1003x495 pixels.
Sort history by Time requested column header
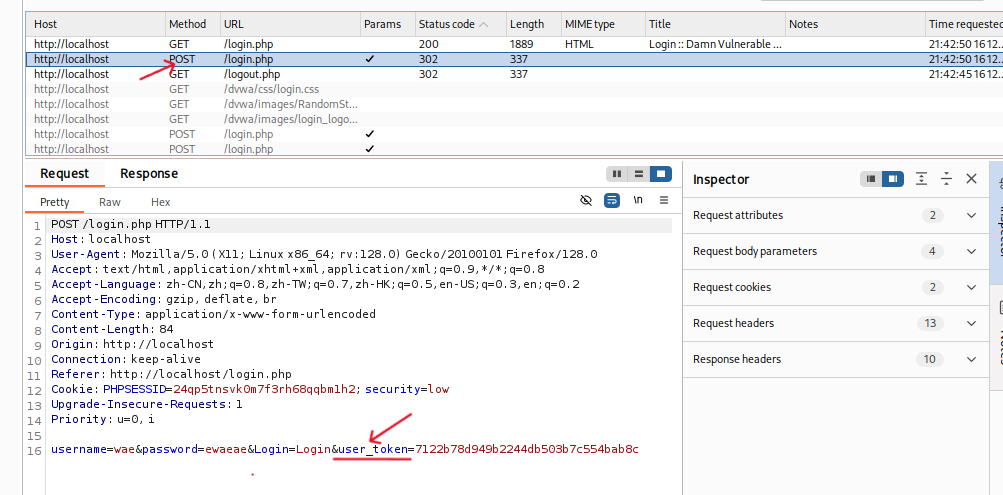965,24
